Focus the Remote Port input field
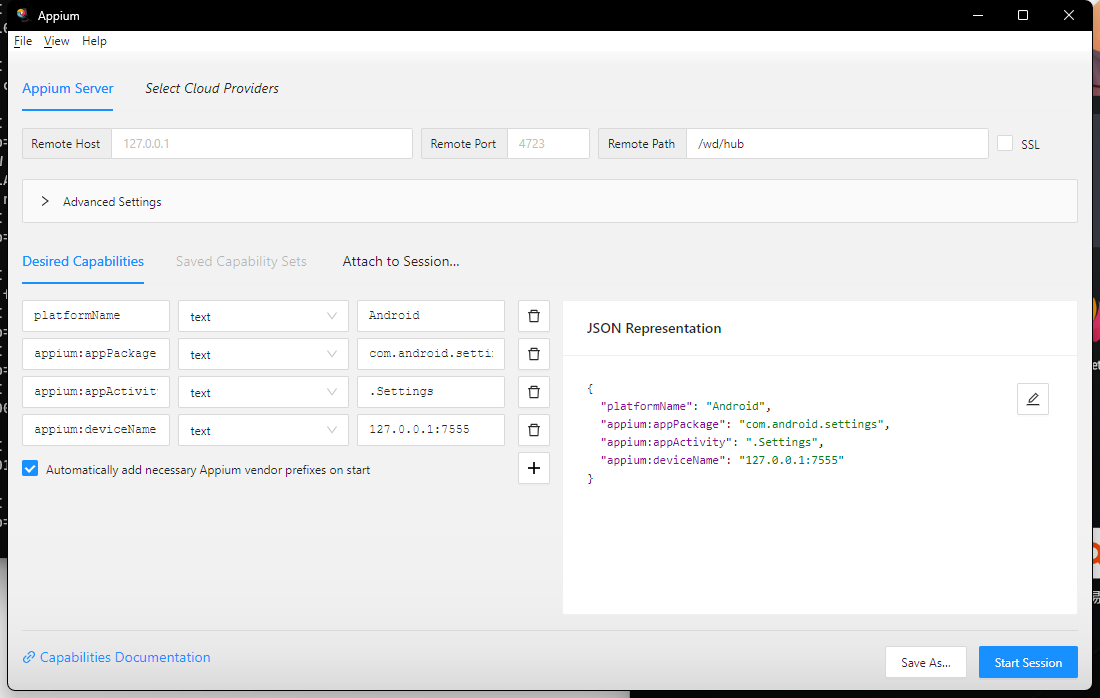The width and height of the screenshot is (1100, 698). [548, 143]
